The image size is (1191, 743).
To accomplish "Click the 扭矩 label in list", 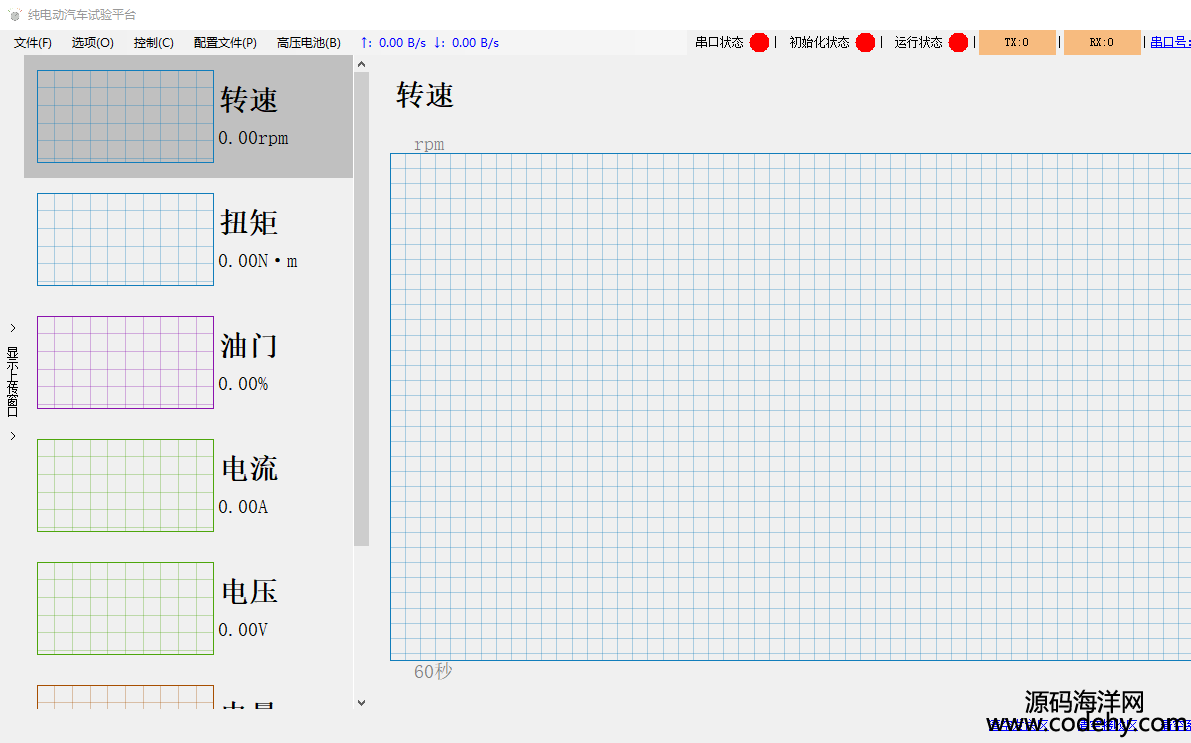I will click(249, 223).
